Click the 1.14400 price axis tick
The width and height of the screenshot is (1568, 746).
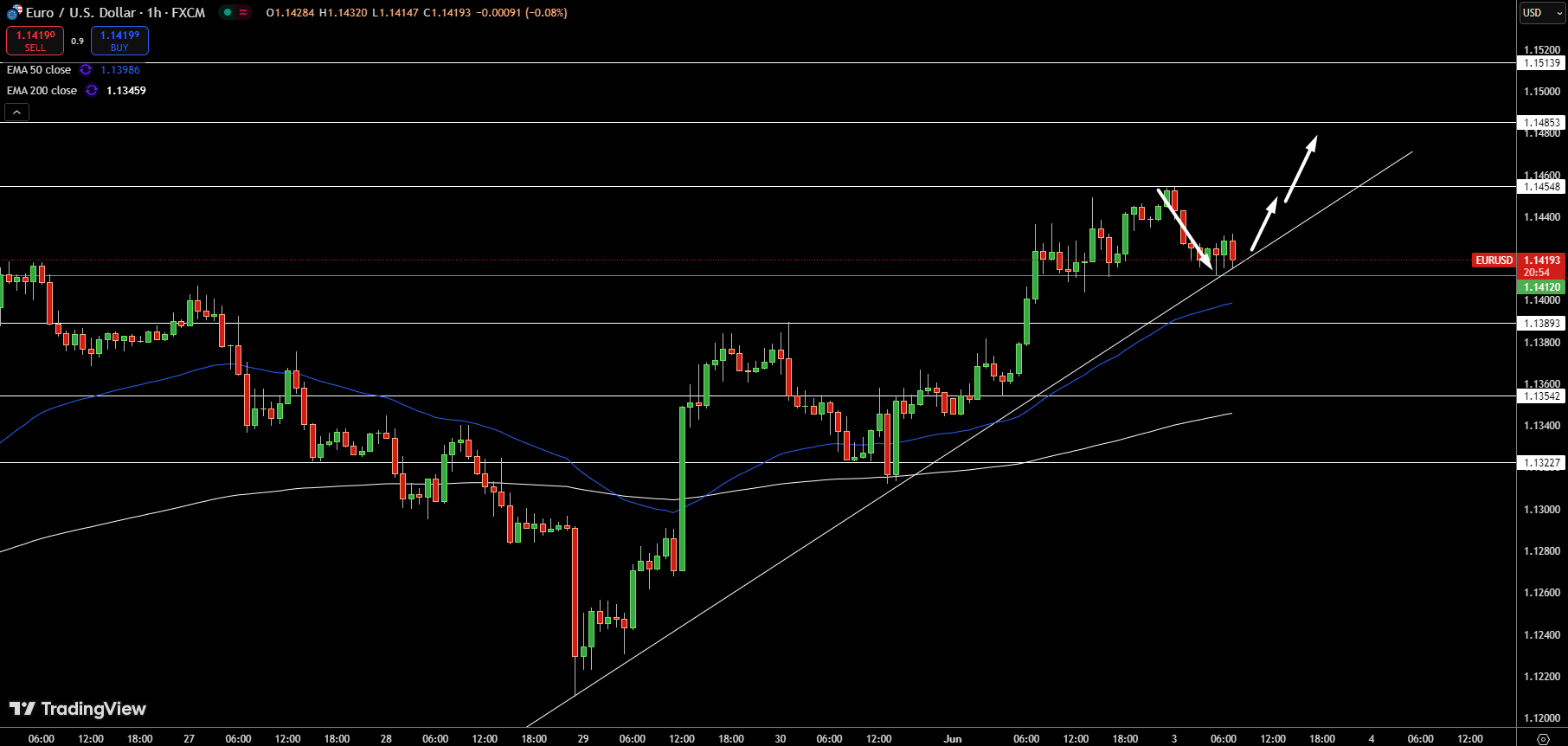pyautogui.click(x=1542, y=216)
